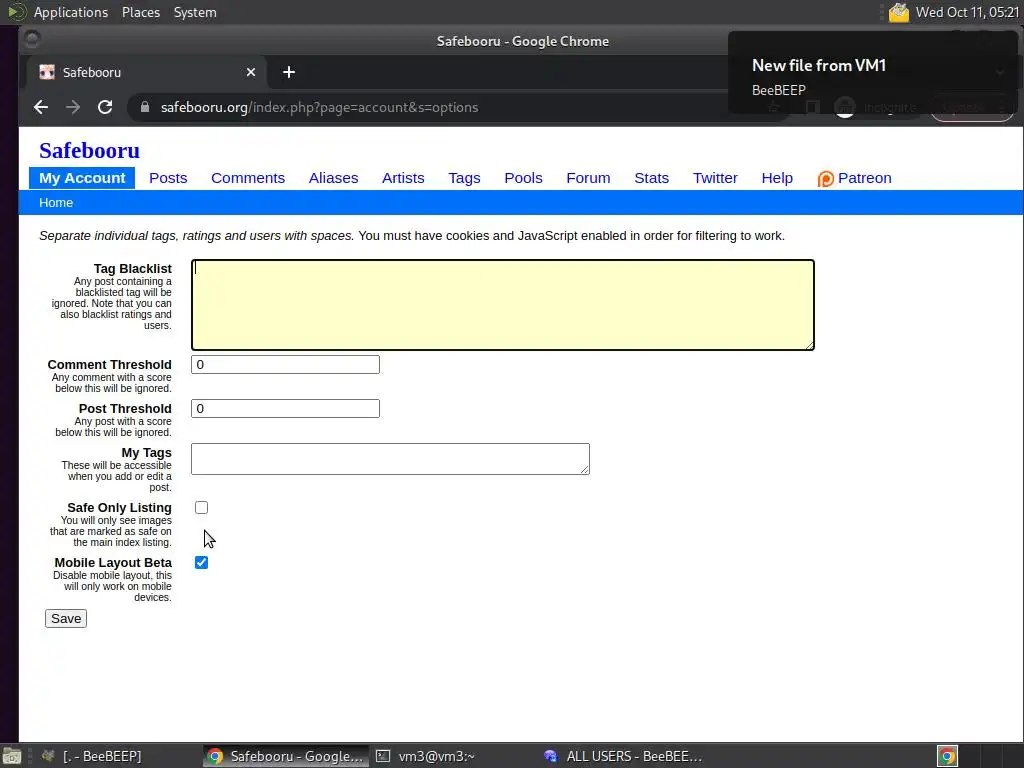Save the account options
The width and height of the screenshot is (1024, 768).
point(66,618)
